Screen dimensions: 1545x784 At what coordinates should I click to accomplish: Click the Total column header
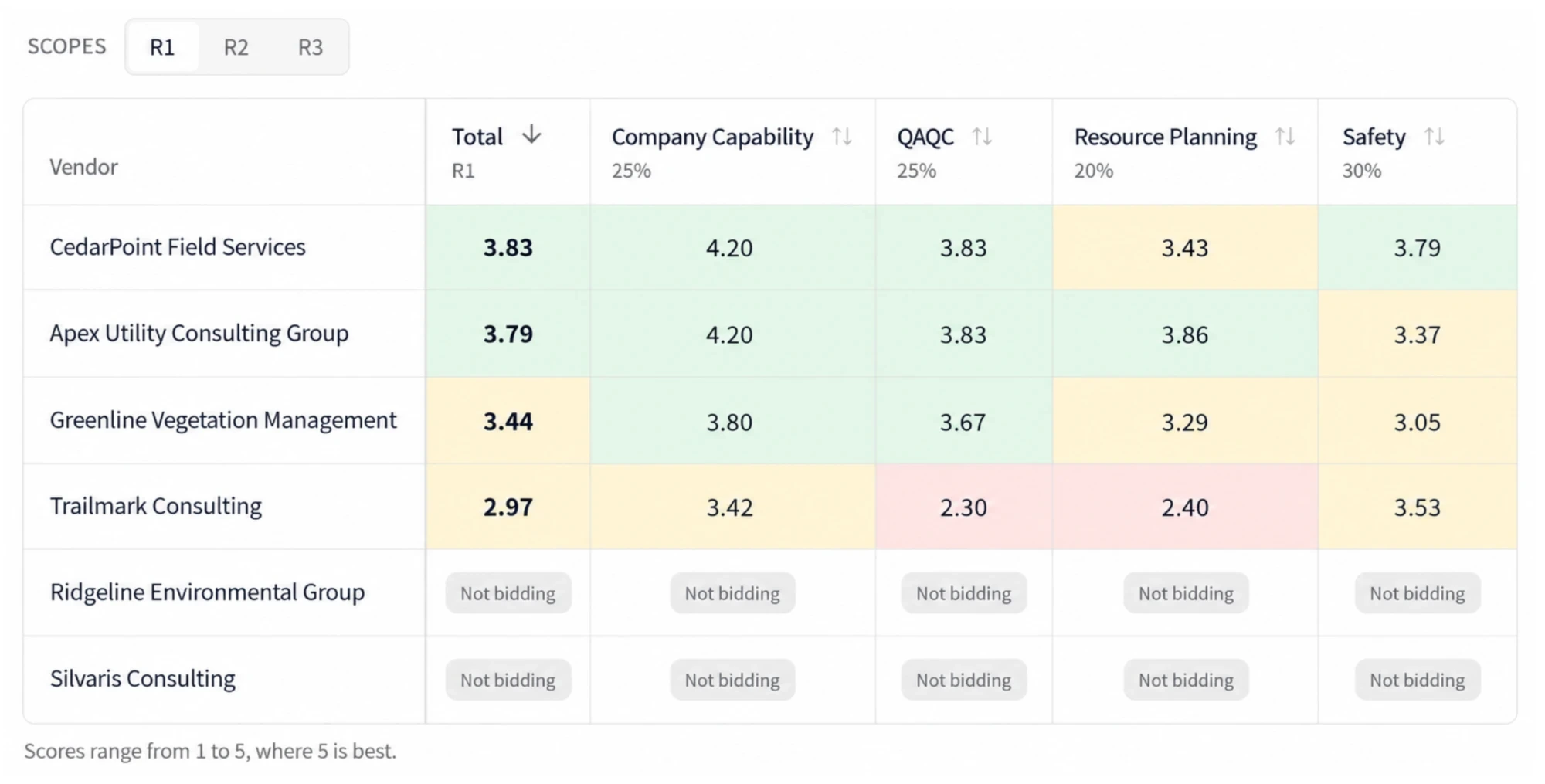(477, 137)
